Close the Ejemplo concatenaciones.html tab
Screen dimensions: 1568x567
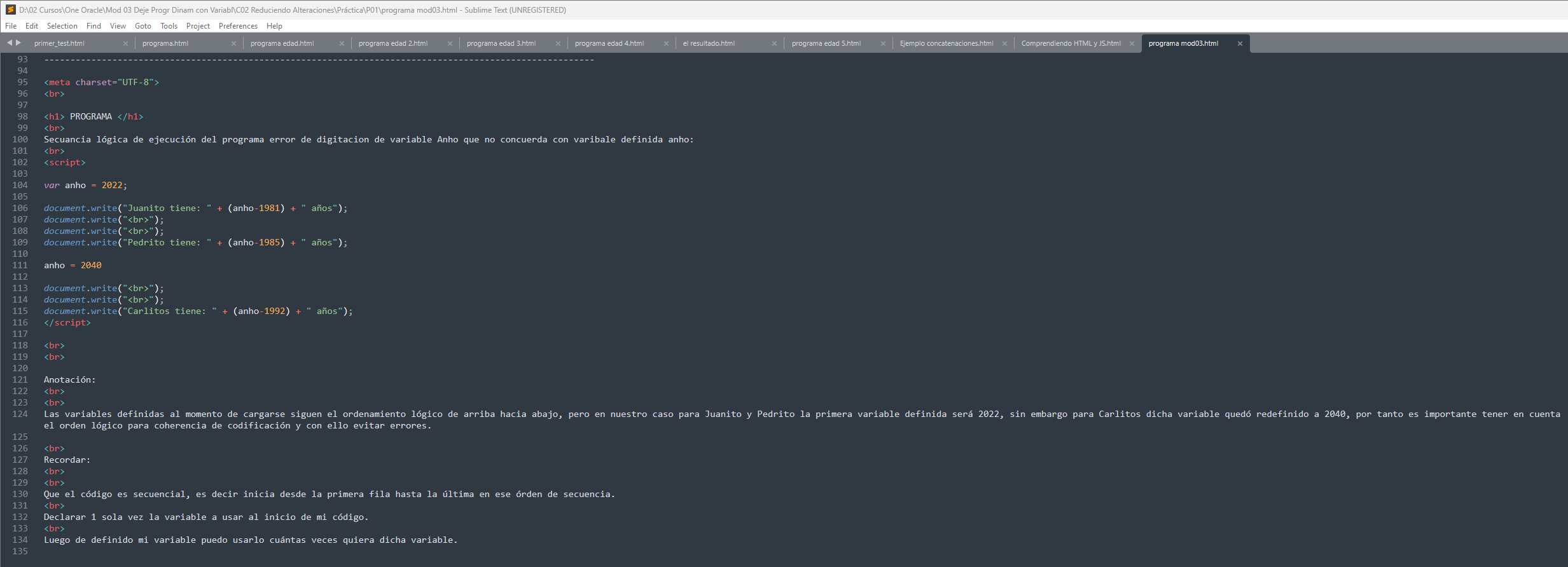point(1004,43)
